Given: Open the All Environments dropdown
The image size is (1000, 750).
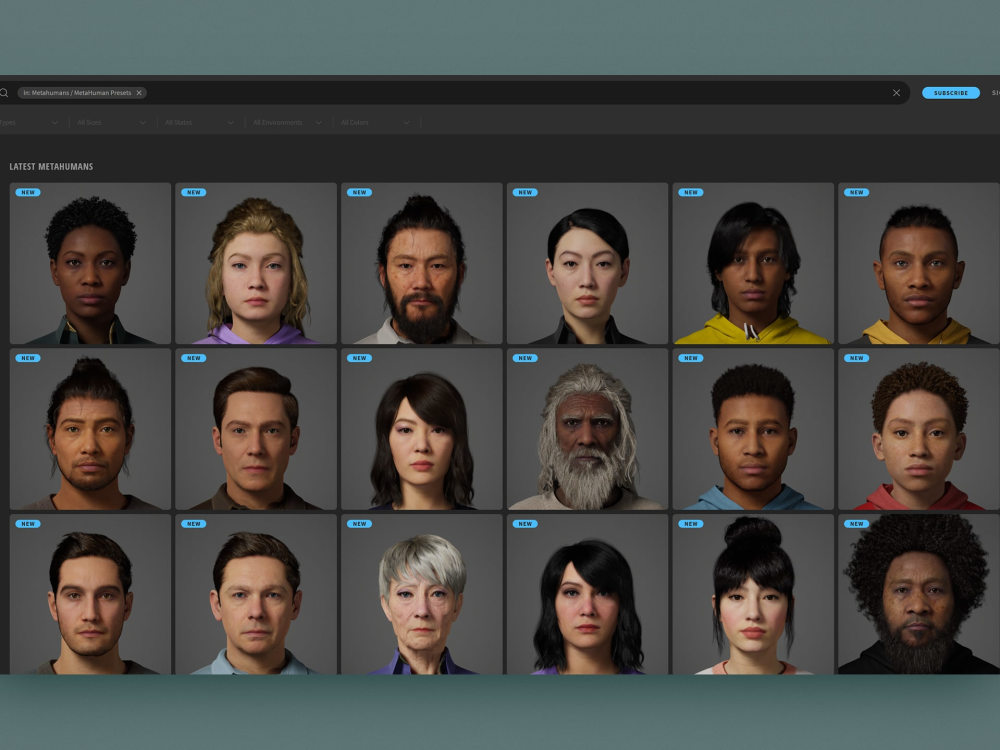Looking at the screenshot, I should (x=287, y=122).
